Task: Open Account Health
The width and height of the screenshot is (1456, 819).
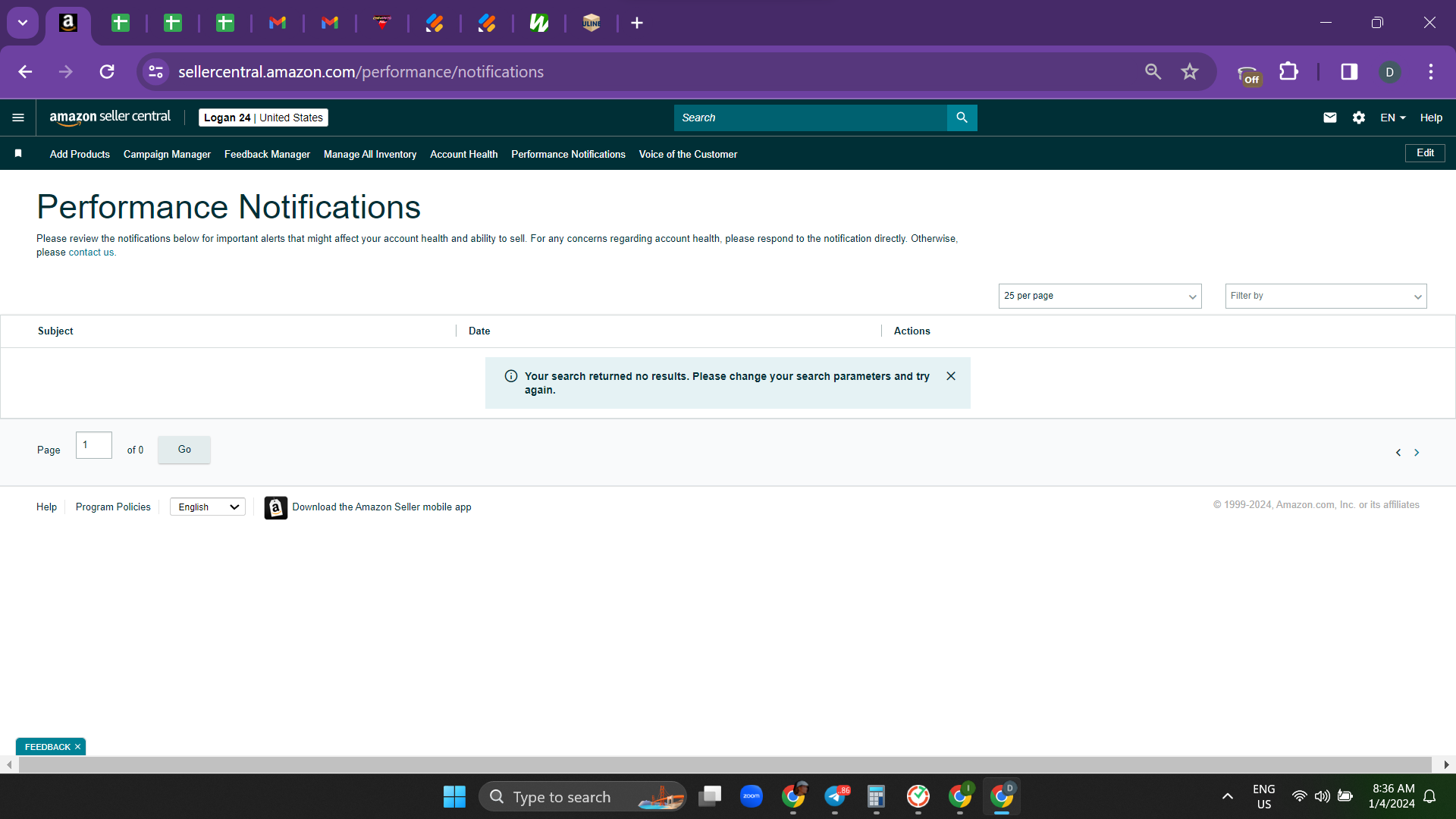Action: [x=464, y=154]
